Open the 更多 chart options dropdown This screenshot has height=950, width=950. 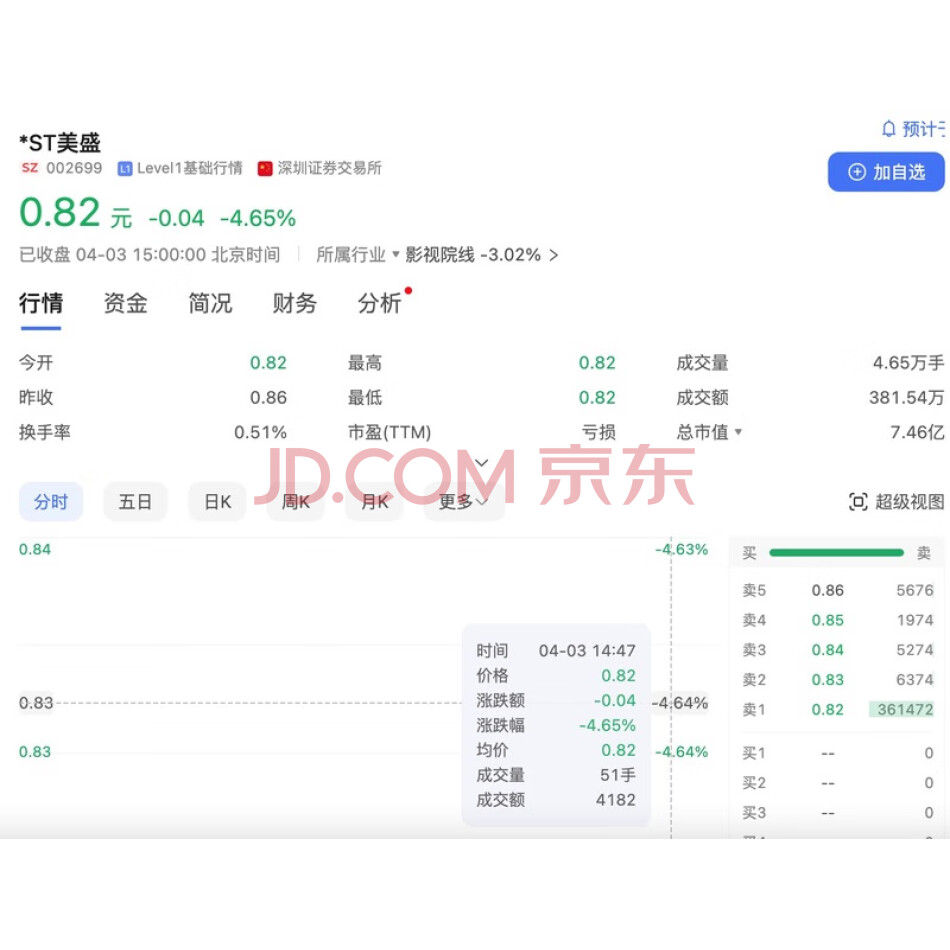(x=463, y=502)
